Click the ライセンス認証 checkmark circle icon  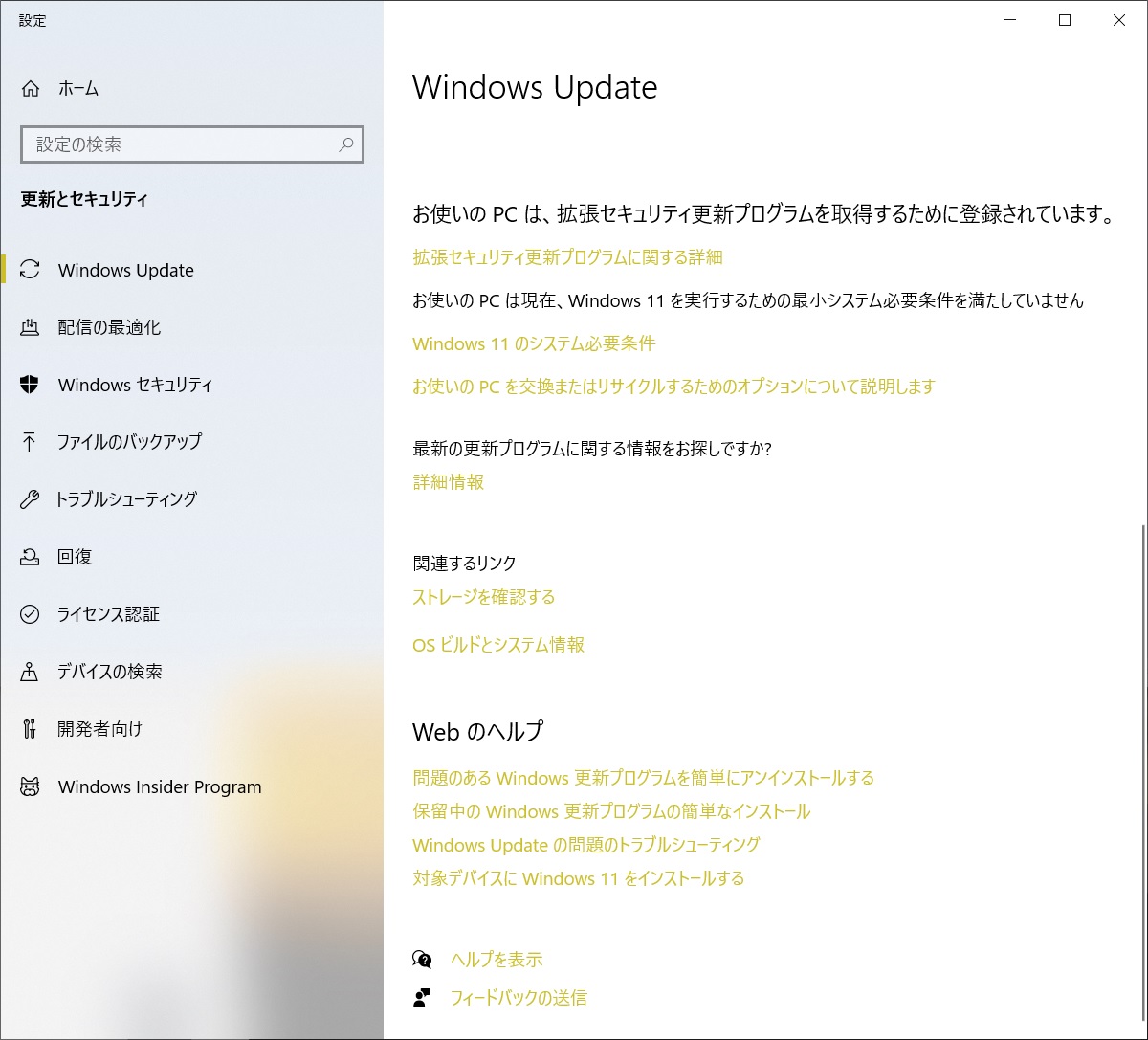click(x=30, y=614)
